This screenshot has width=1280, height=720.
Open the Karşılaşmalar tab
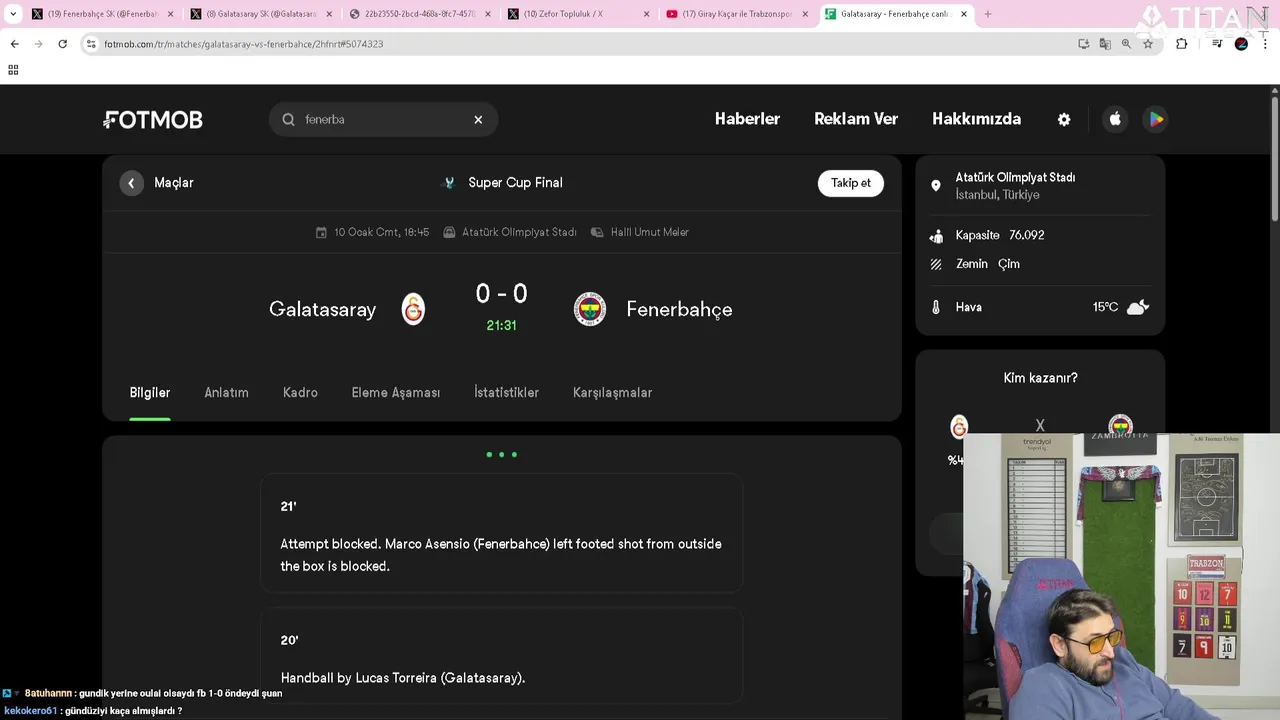coord(612,393)
